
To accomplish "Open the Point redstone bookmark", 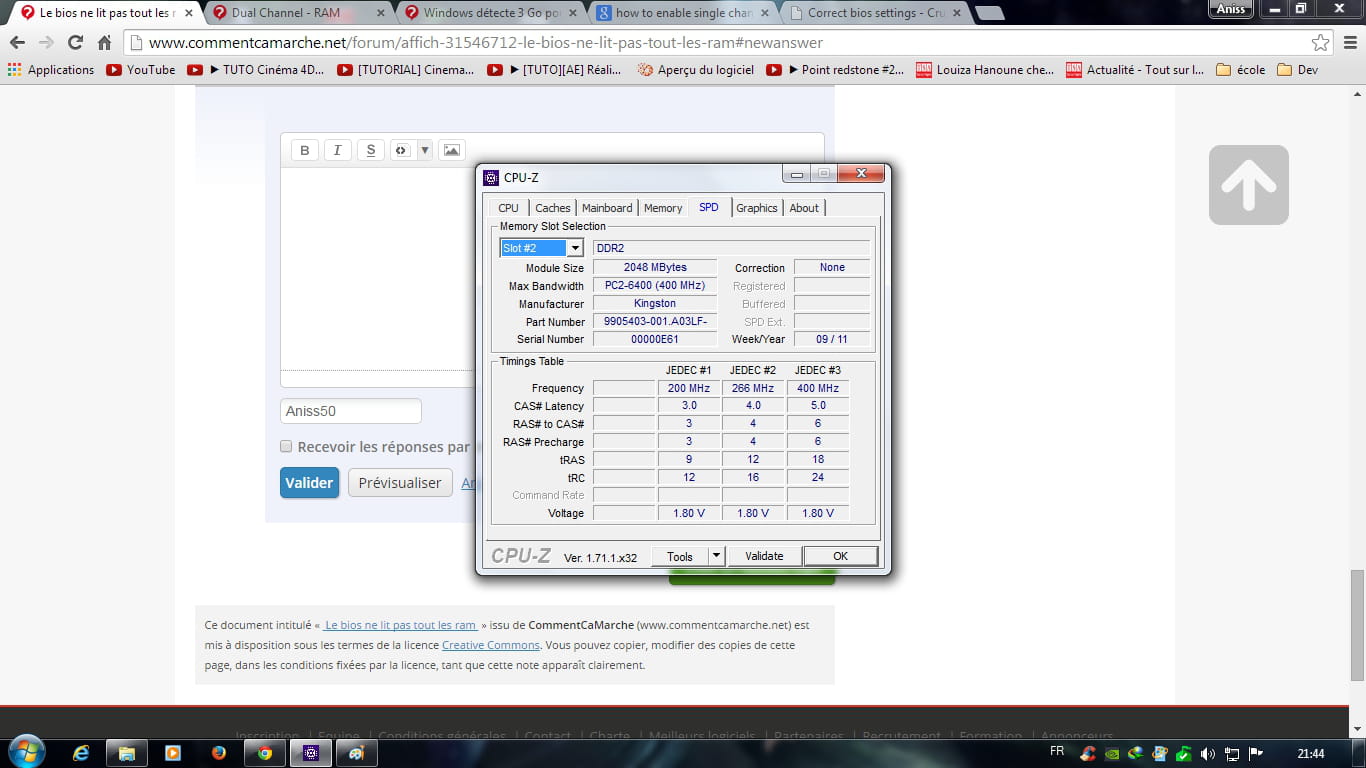I will pos(835,70).
